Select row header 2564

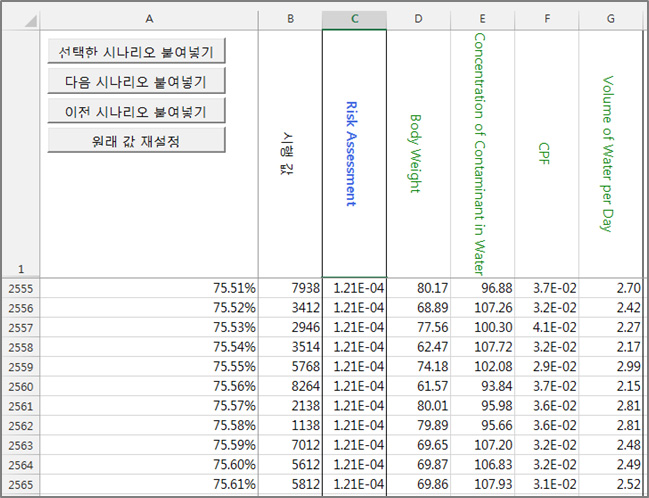click(21, 464)
